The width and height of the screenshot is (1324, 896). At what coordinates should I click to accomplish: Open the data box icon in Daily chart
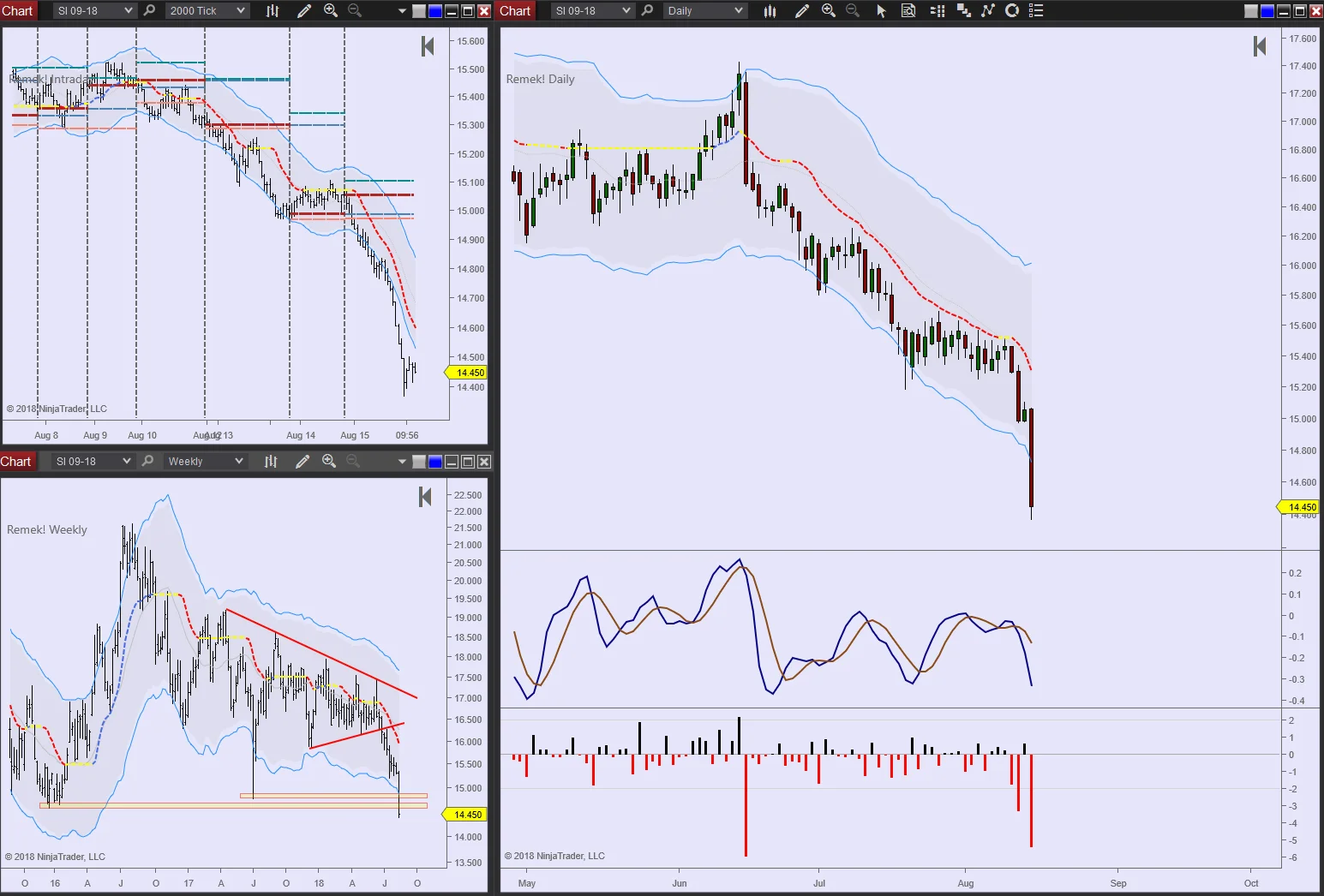(x=908, y=11)
